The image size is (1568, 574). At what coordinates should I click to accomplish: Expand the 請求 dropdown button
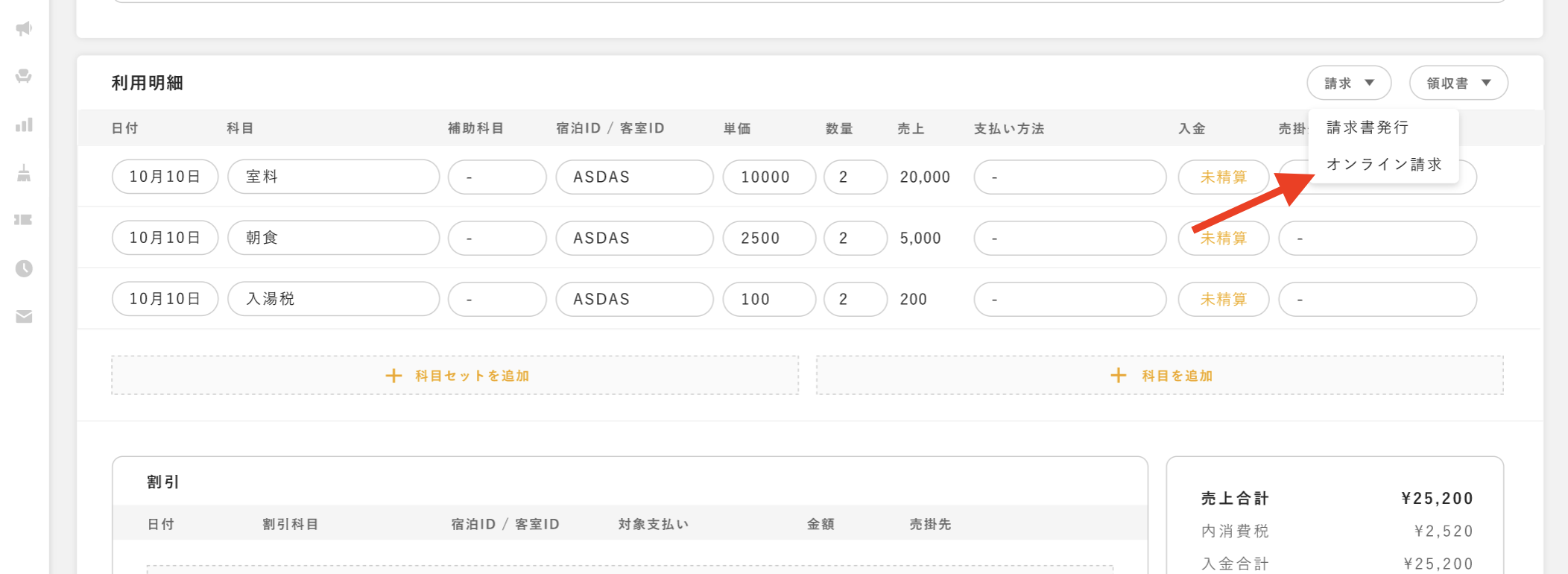pyautogui.click(x=1349, y=83)
